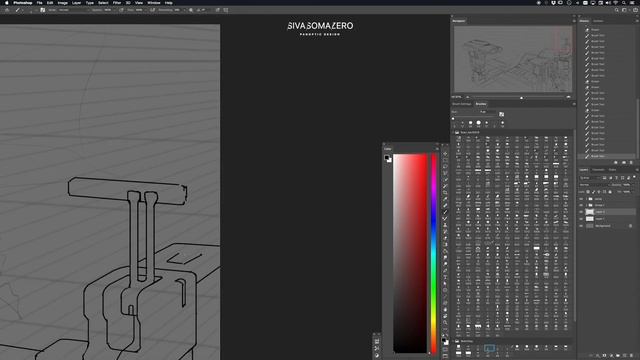Click the brush preview toggle icon in Brushes panel
The image size is (640, 360).
(501, 114)
